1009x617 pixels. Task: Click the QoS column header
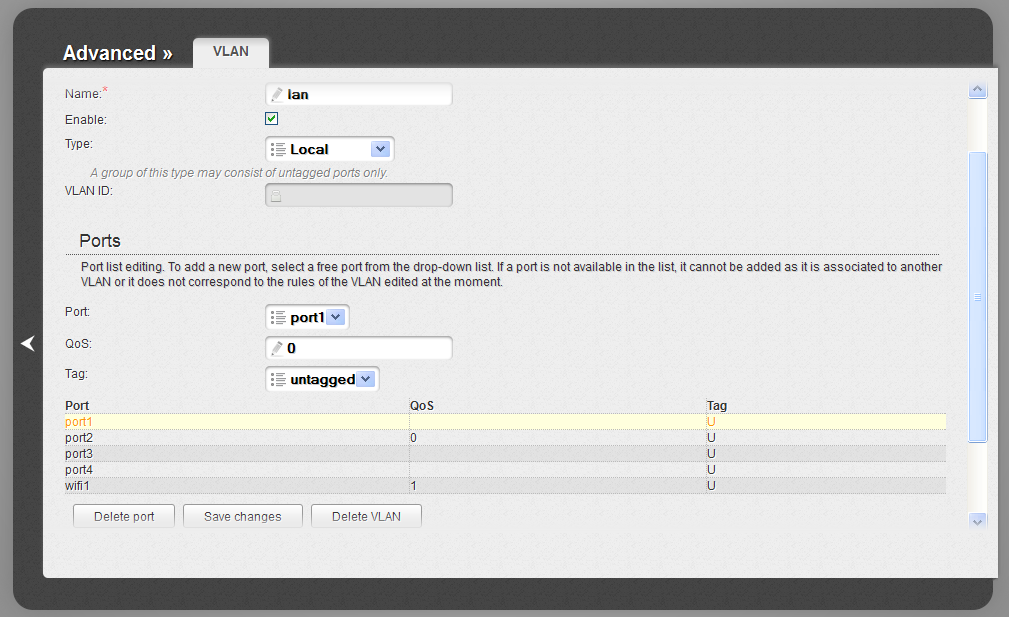[x=422, y=405]
